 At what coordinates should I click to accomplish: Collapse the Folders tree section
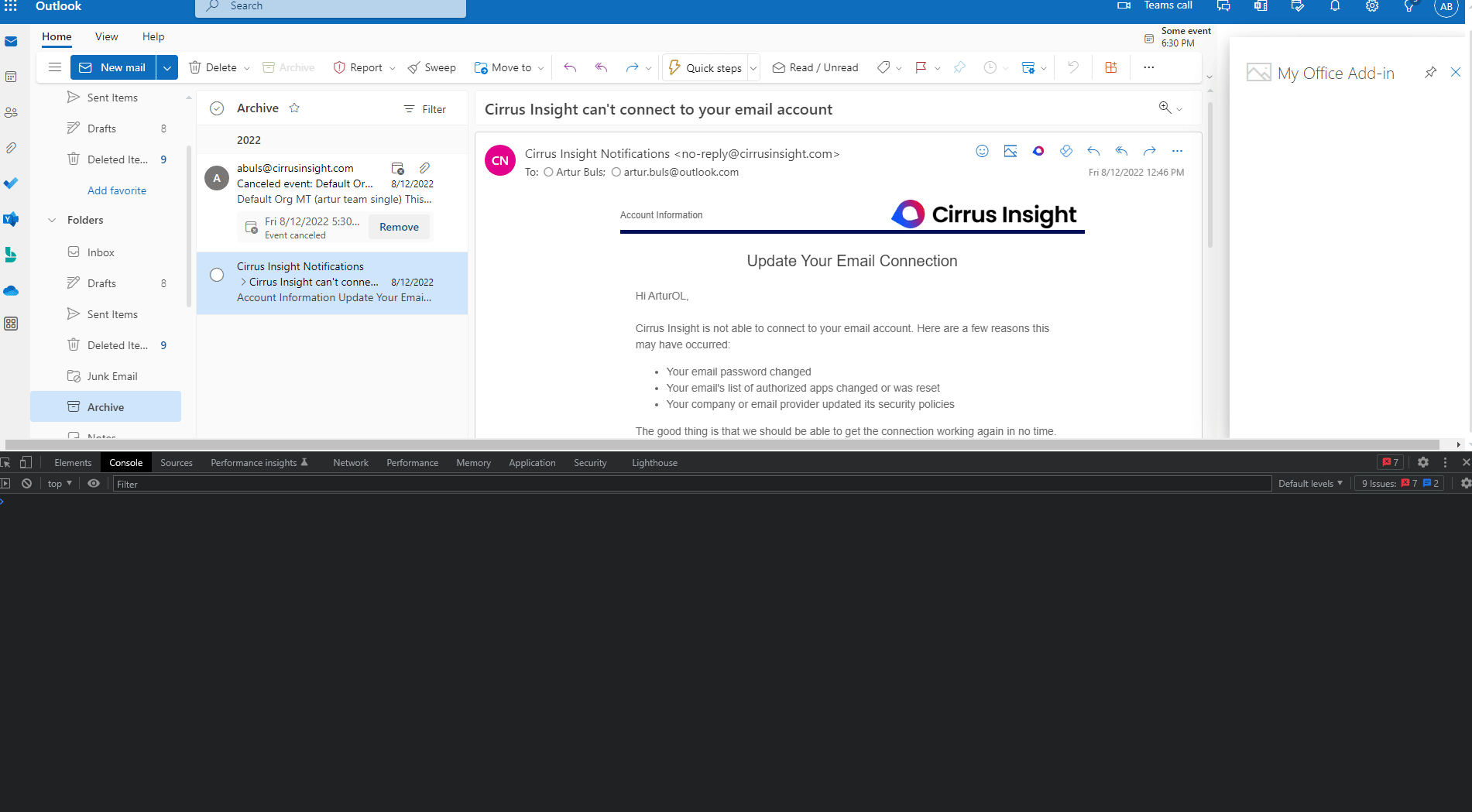click(52, 220)
